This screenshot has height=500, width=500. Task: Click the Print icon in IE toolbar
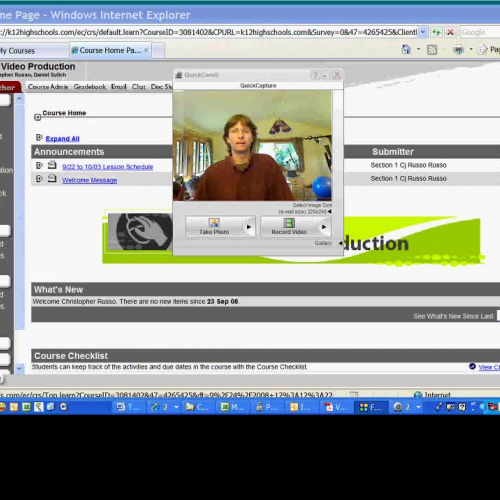tap(459, 50)
